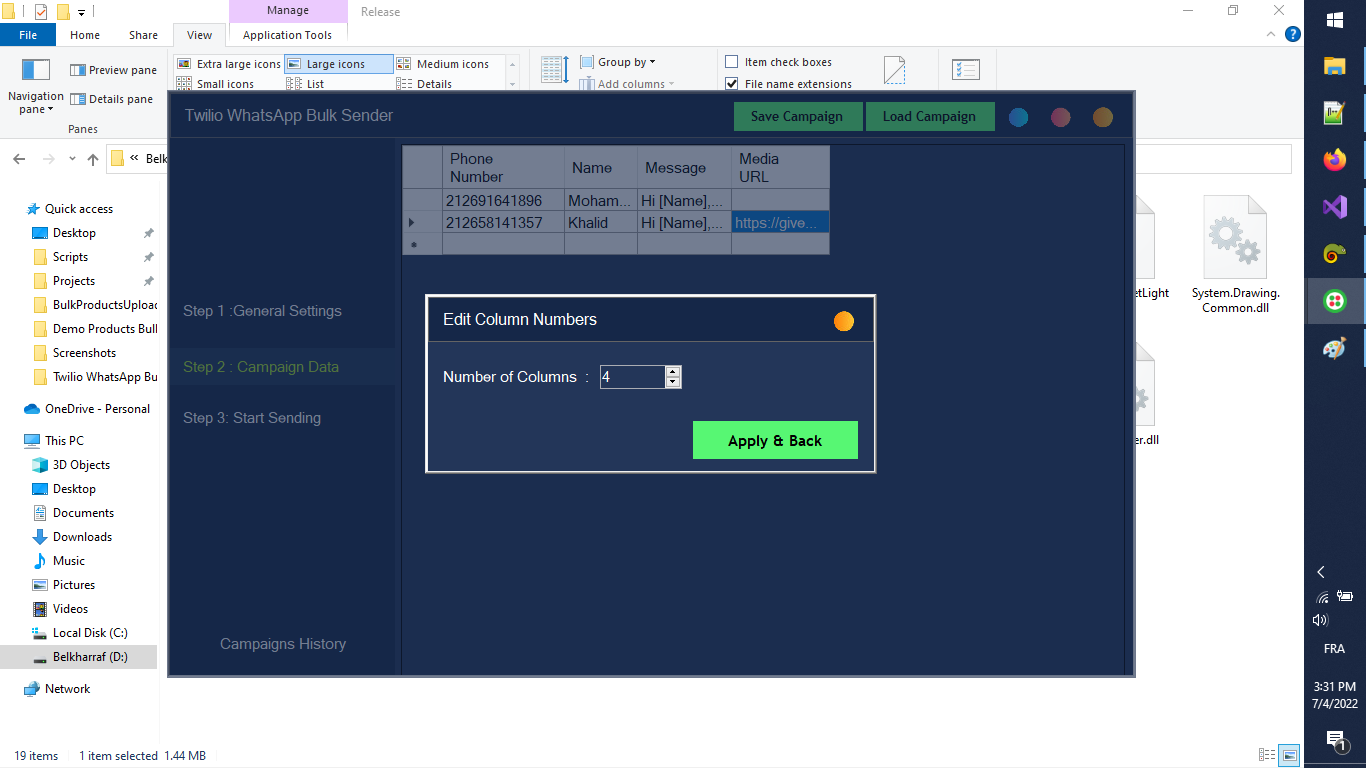Click New folder icon in quick access toolbar
This screenshot has width=1366, height=768.
click(x=63, y=12)
